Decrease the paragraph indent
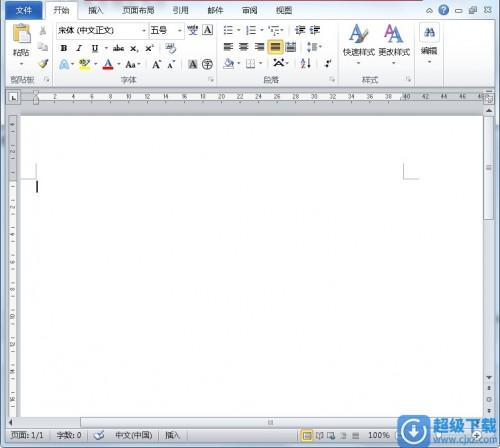The image size is (500, 448). coord(300,30)
